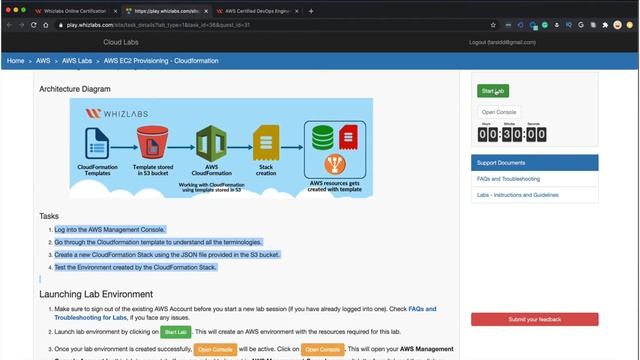The width and height of the screenshot is (640, 360).
Task: Click the yellow circle icon at toolbar end
Action: 630,25
